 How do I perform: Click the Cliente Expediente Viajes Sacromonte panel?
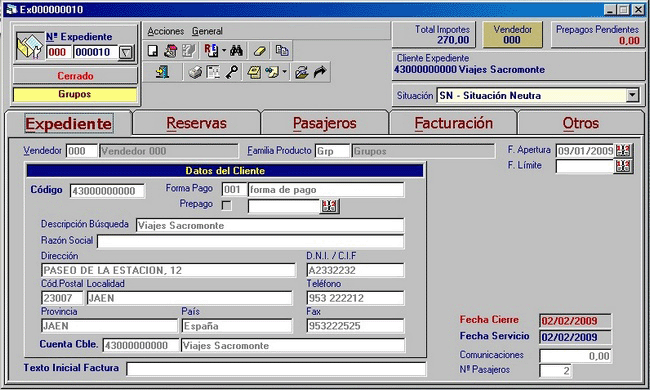pos(518,65)
